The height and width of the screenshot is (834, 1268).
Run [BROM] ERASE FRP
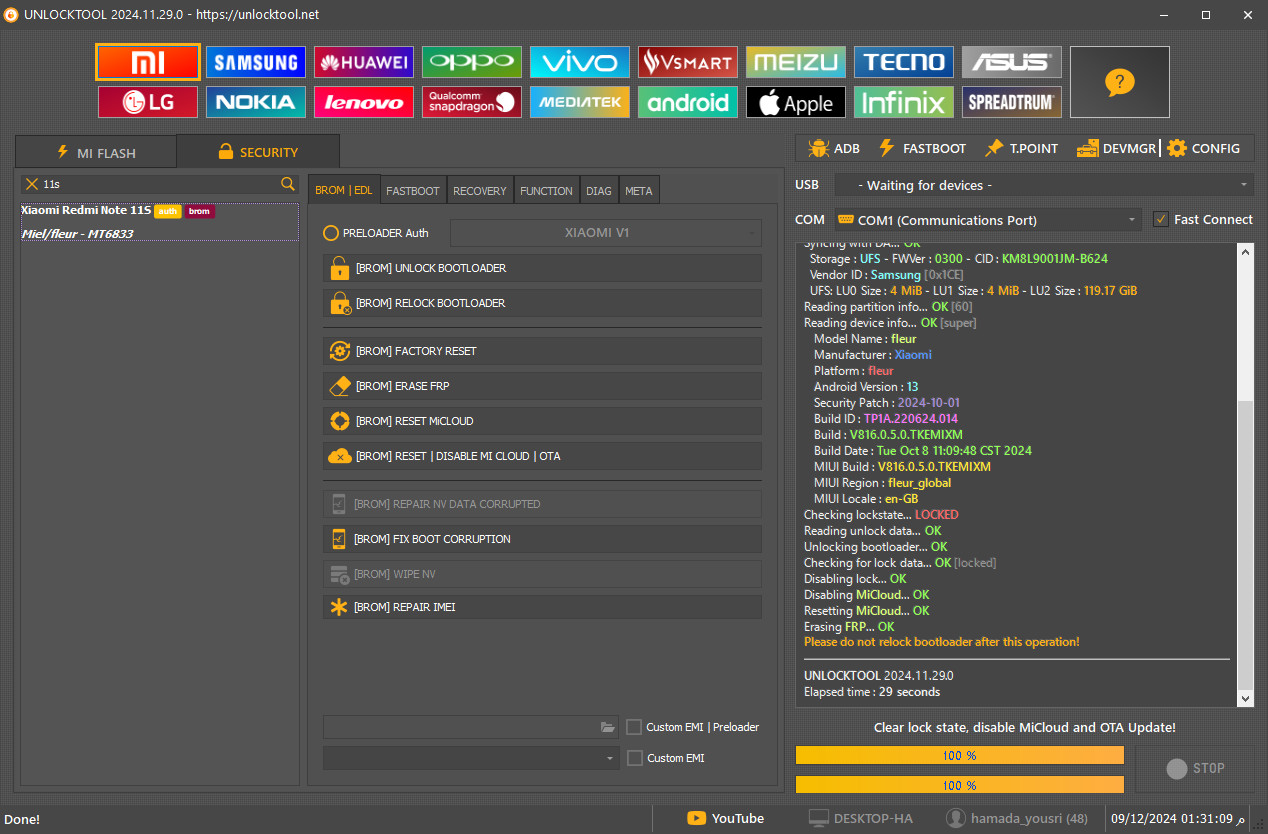point(542,386)
